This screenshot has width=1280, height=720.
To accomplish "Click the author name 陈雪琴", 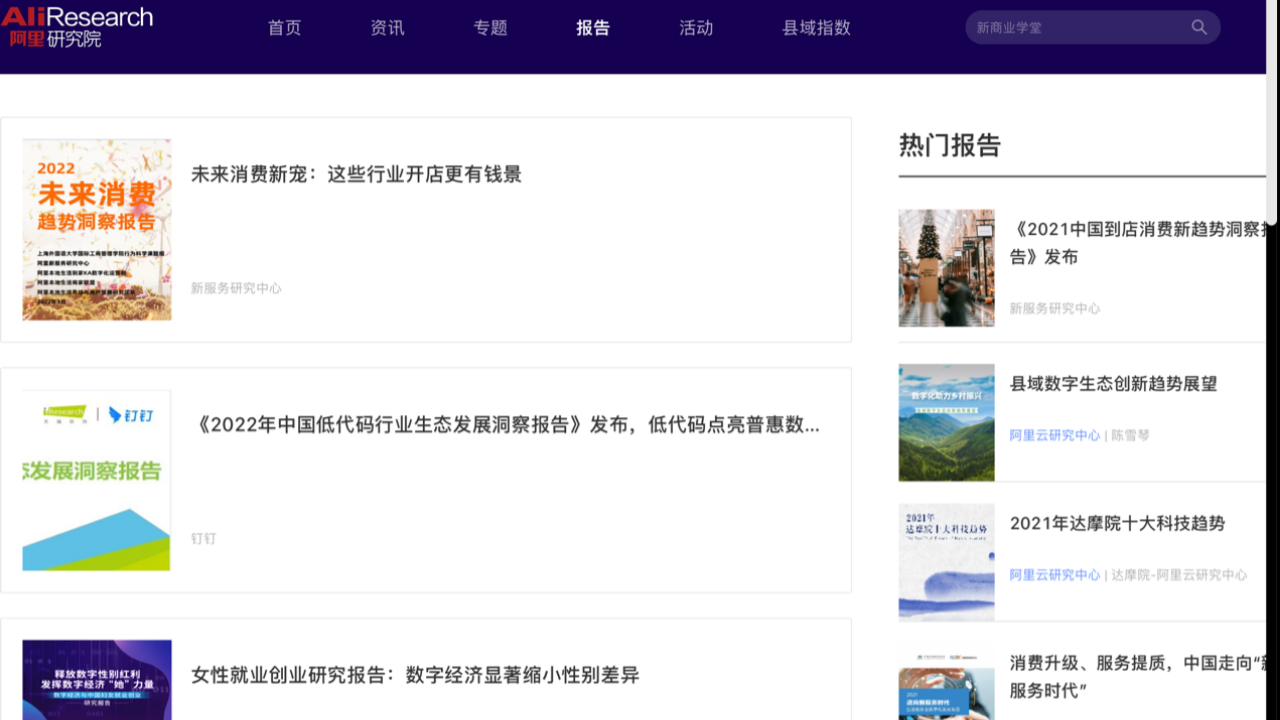I will pos(1130,436).
